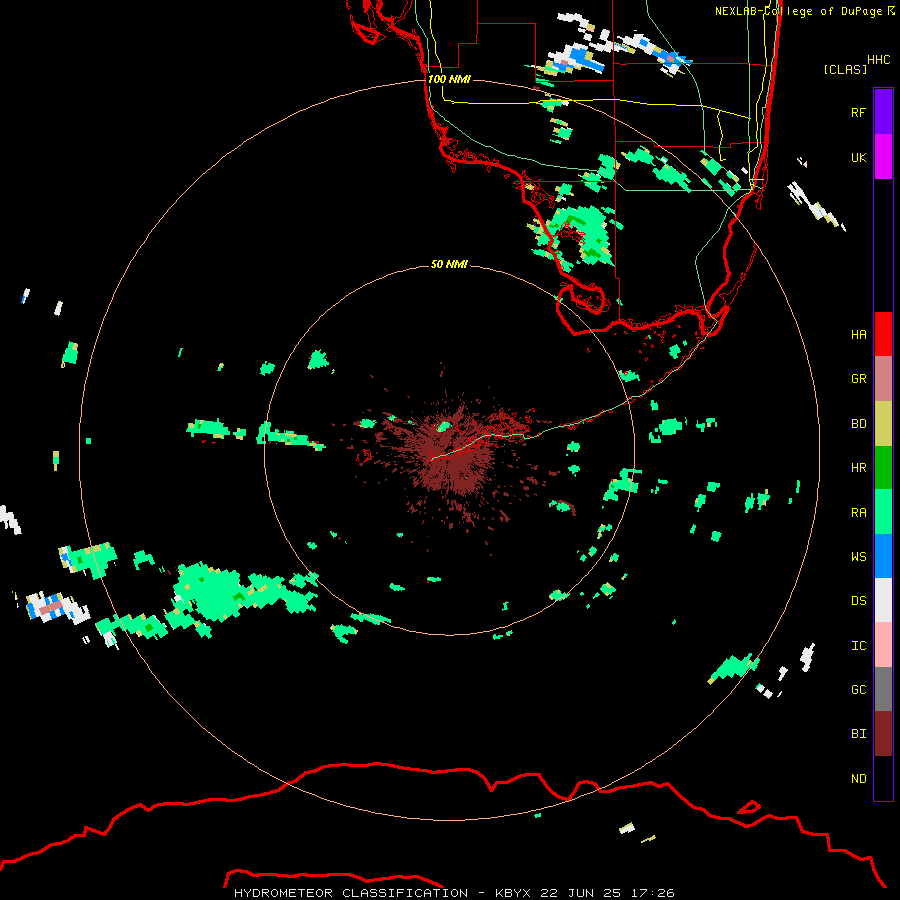Click the KBYX radar site identifier
The height and width of the screenshot is (900, 900).
(x=514, y=893)
